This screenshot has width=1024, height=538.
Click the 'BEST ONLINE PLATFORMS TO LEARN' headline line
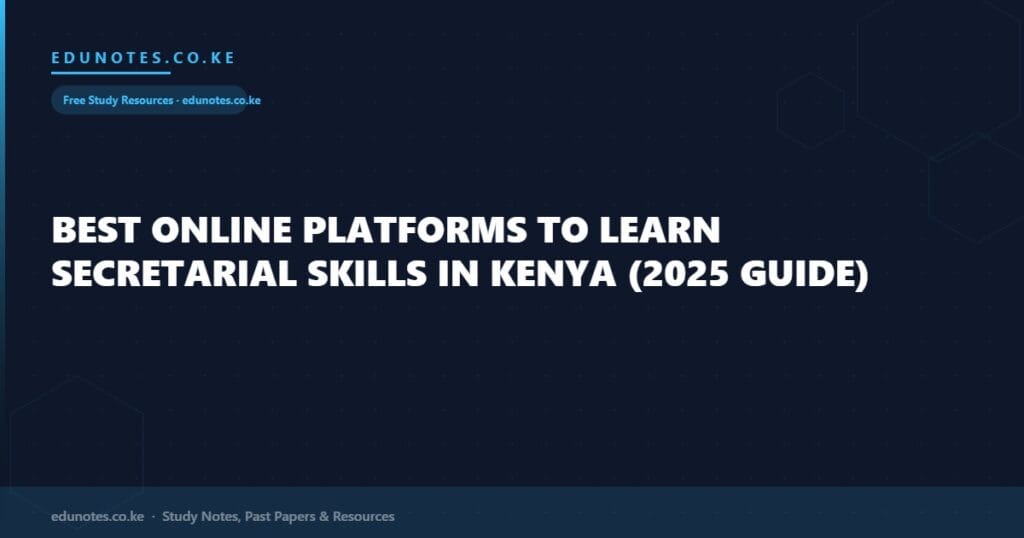(386, 230)
